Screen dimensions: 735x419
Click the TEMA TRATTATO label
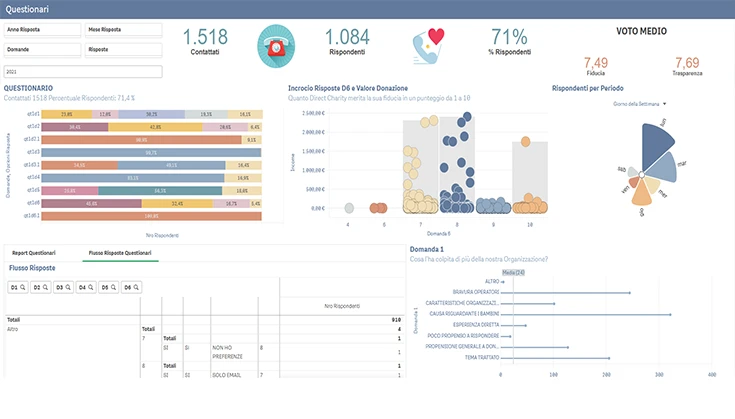[x=482, y=358]
